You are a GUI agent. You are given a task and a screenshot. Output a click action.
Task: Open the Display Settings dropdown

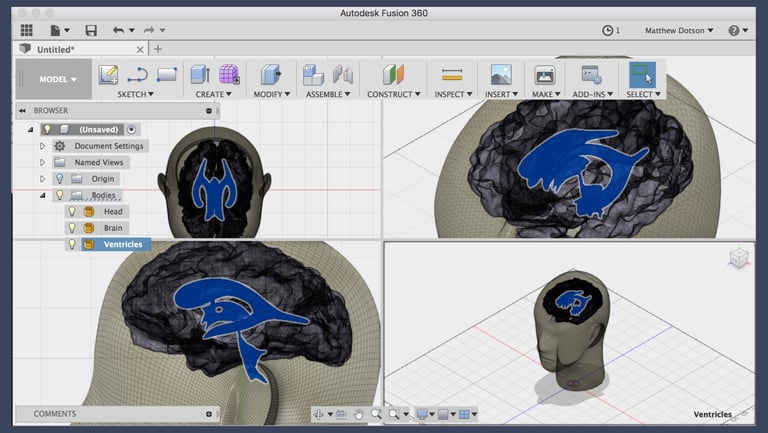(425, 414)
